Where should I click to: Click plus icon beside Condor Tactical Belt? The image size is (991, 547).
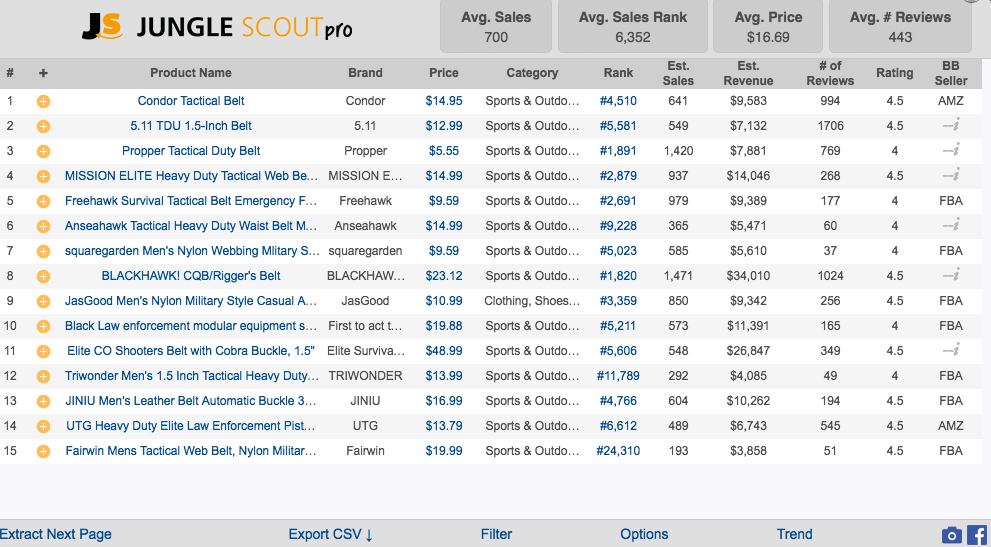pos(43,101)
